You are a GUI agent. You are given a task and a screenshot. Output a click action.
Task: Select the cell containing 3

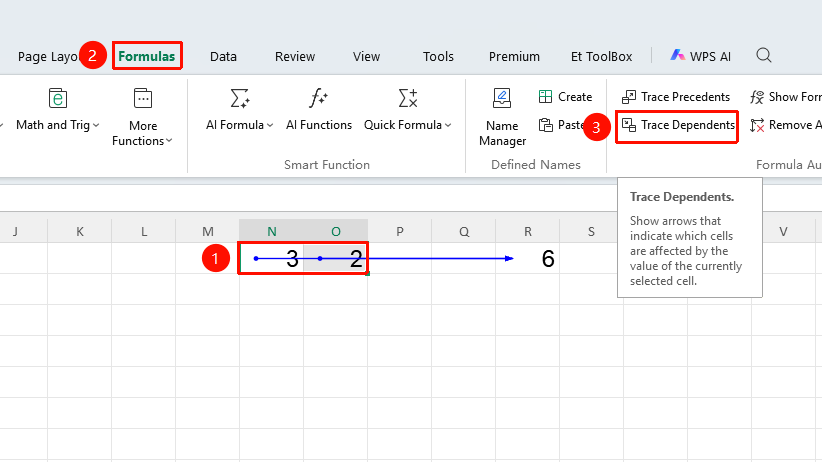272,258
